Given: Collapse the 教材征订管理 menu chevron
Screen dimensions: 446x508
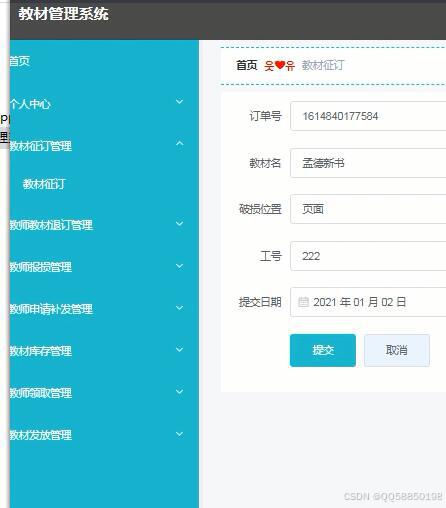Looking at the screenshot, I should coord(180,144).
